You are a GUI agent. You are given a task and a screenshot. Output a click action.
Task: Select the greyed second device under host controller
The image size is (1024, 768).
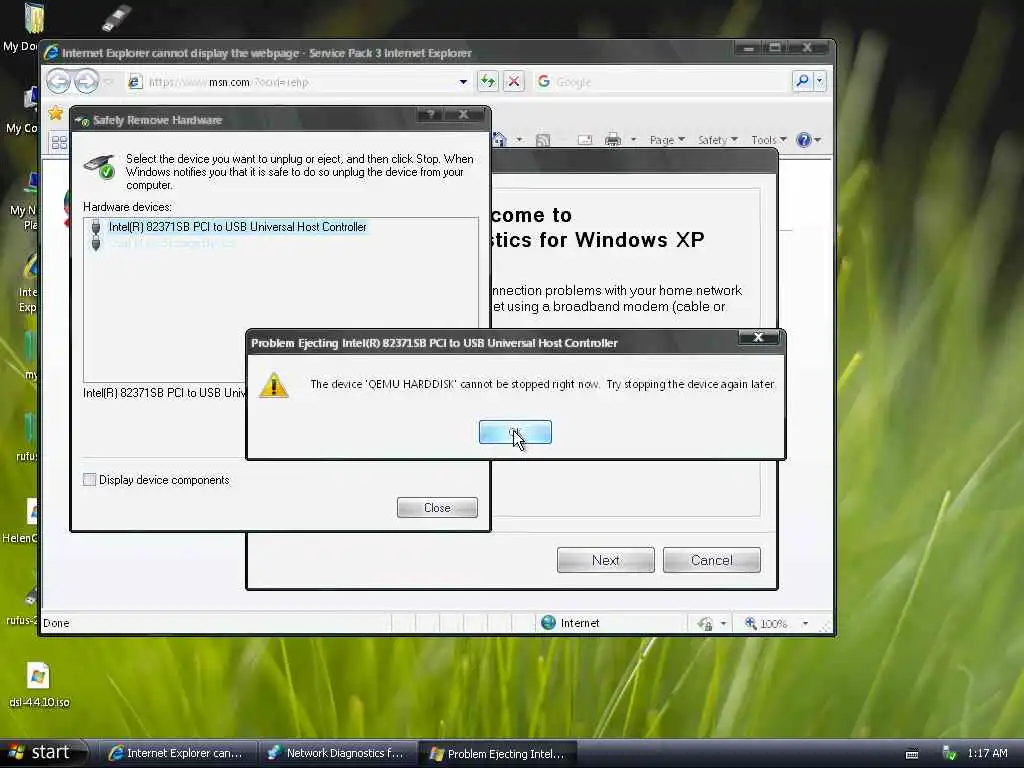tap(172, 243)
